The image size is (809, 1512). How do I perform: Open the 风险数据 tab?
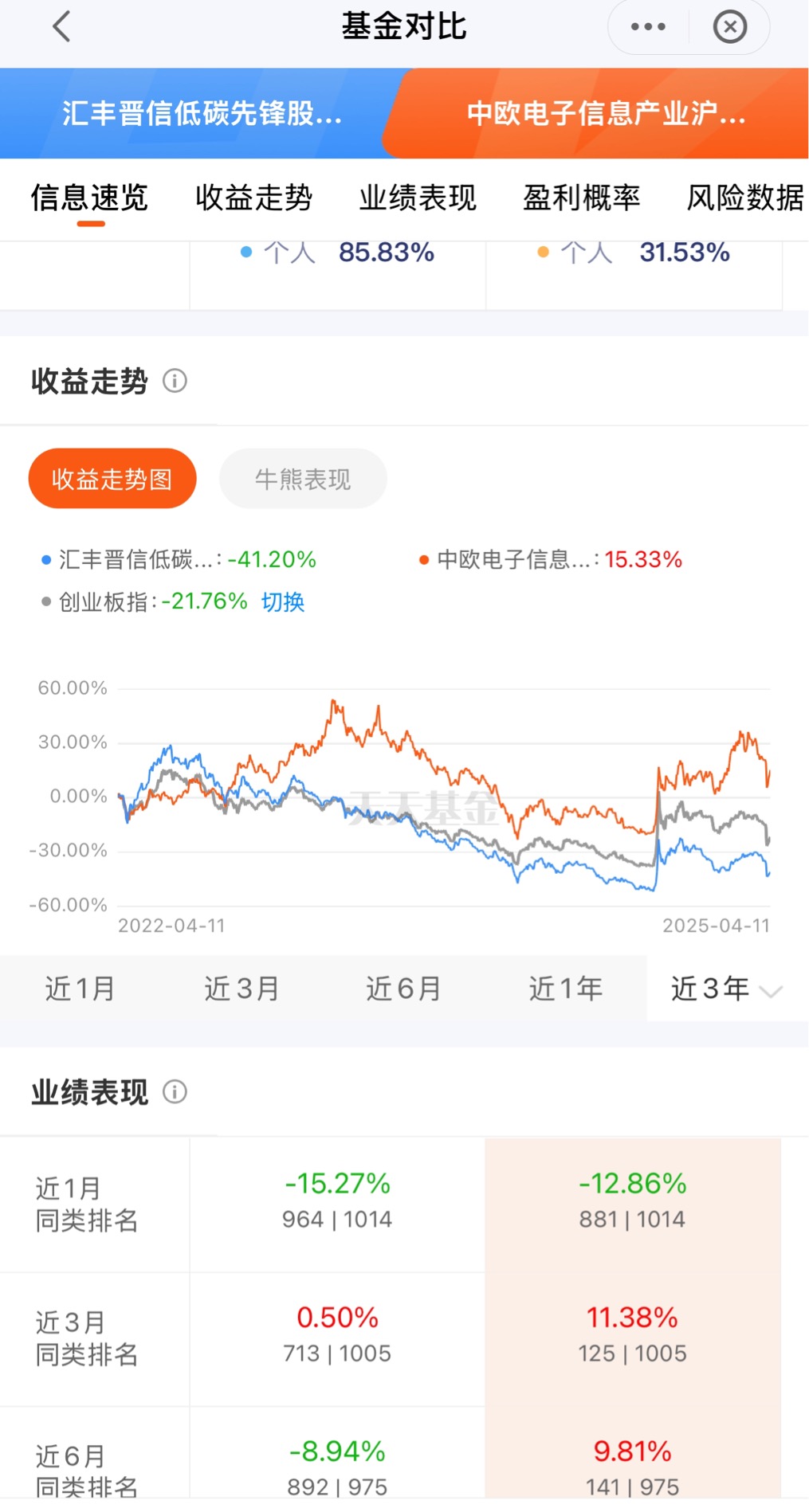(x=744, y=198)
